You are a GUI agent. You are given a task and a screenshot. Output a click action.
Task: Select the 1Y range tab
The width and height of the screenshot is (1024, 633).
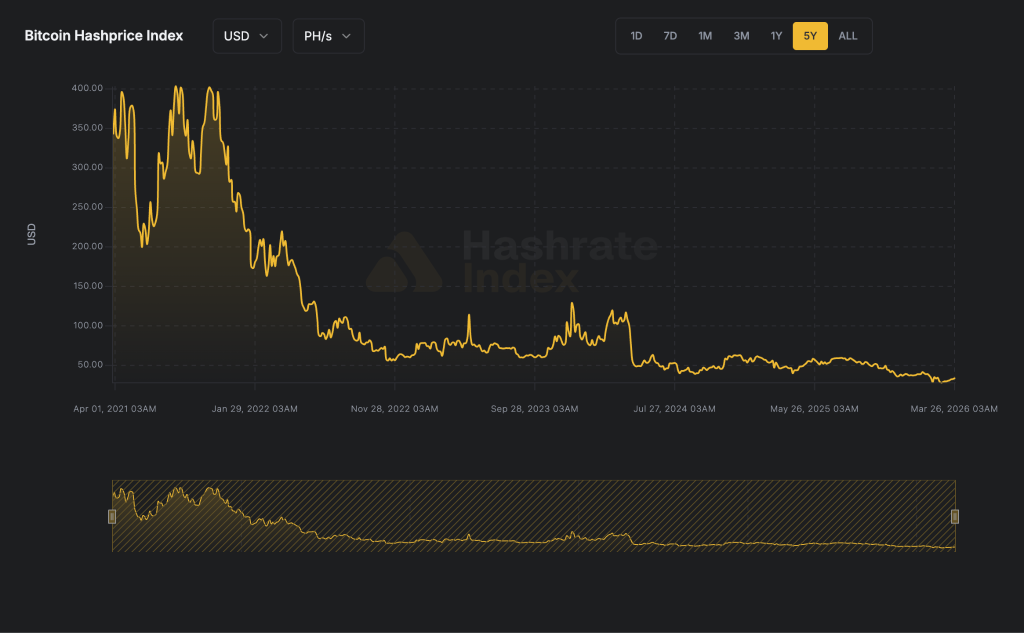tap(776, 36)
